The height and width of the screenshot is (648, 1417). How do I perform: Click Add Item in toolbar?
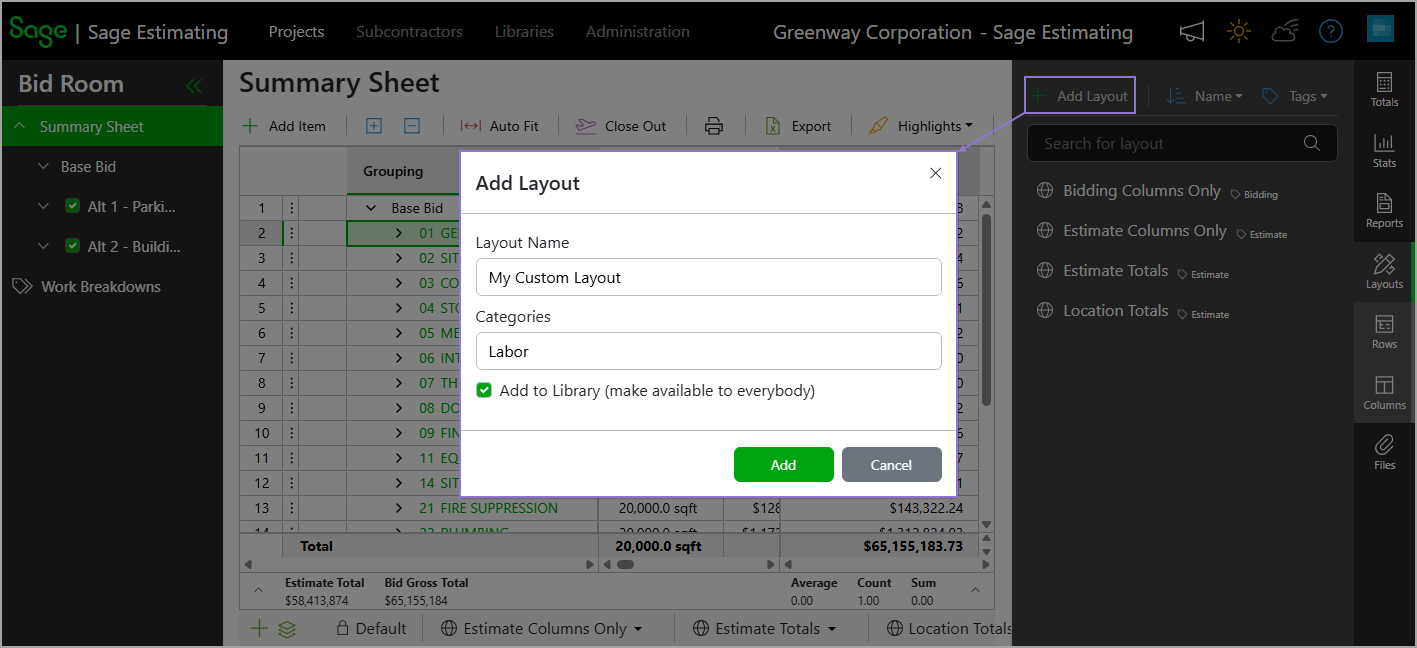tap(285, 126)
